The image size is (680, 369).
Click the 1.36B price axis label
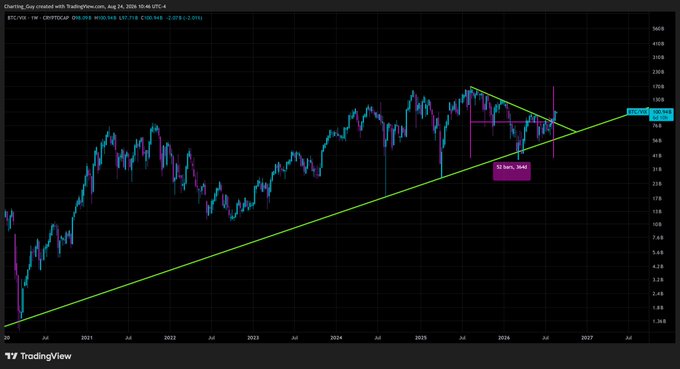click(658, 321)
